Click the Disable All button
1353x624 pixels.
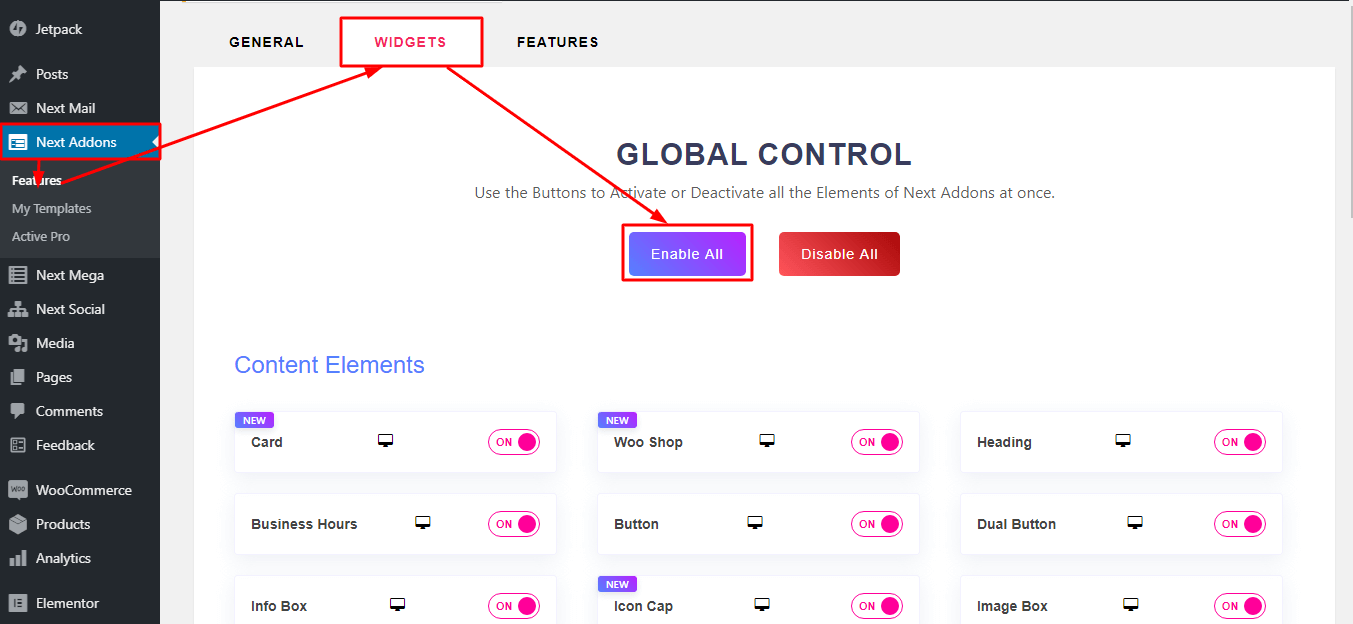pos(839,254)
